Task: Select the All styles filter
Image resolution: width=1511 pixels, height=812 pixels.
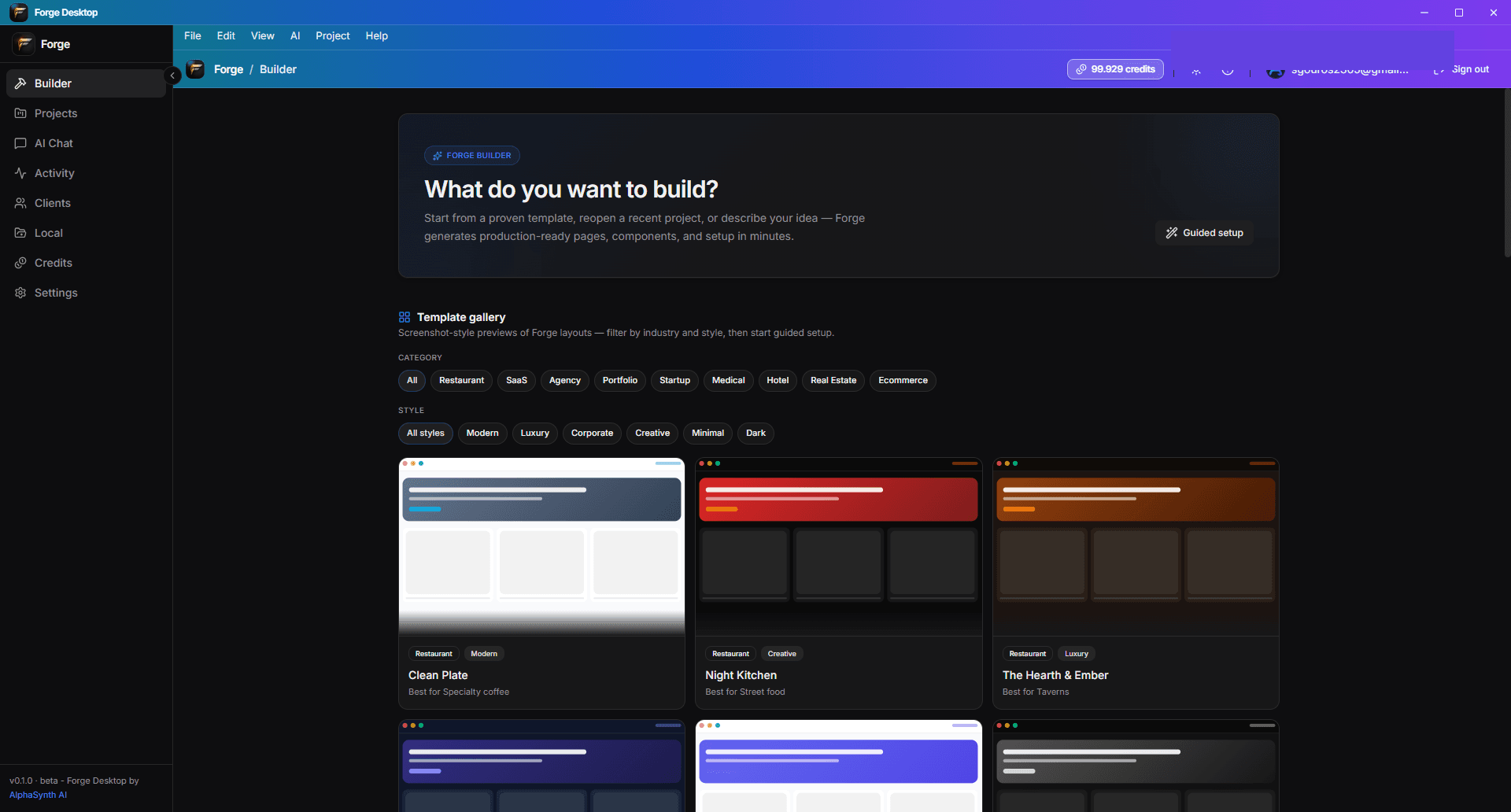Action: (x=426, y=434)
